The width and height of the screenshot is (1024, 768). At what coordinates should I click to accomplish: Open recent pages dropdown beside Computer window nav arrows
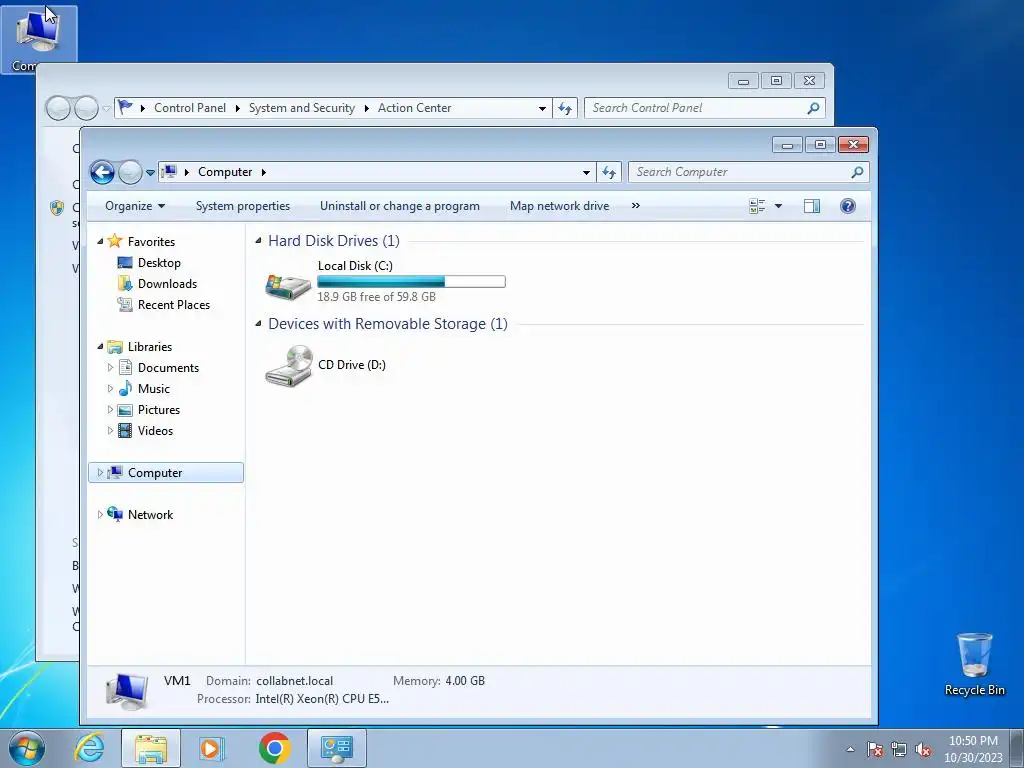coord(150,172)
